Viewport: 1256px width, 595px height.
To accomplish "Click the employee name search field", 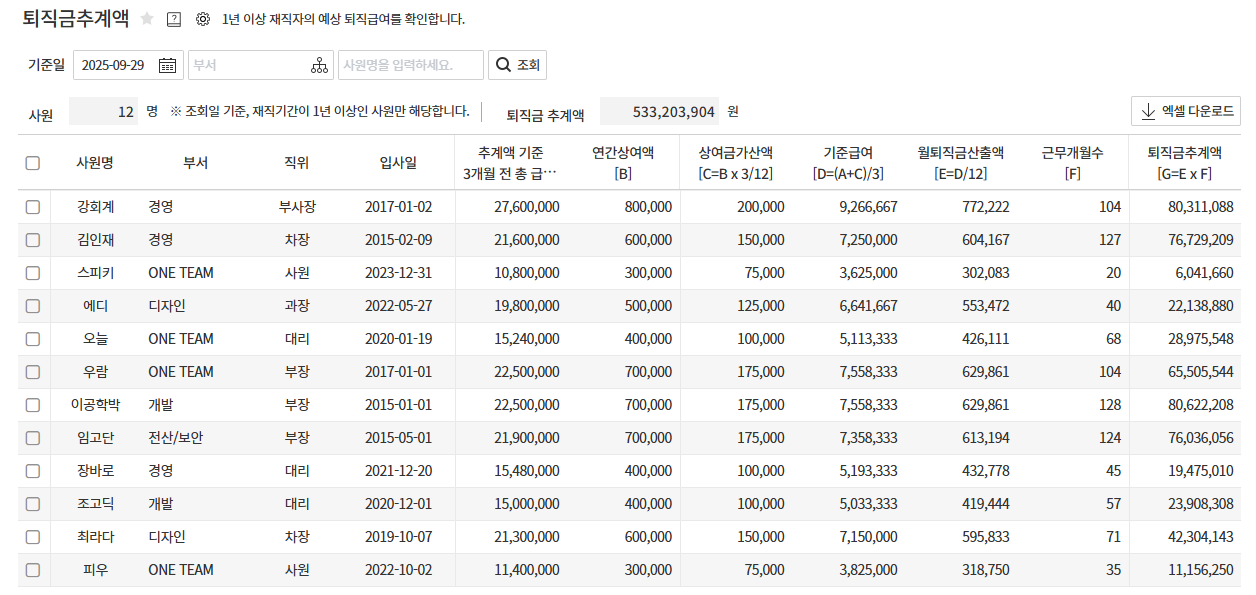I will pos(410,65).
